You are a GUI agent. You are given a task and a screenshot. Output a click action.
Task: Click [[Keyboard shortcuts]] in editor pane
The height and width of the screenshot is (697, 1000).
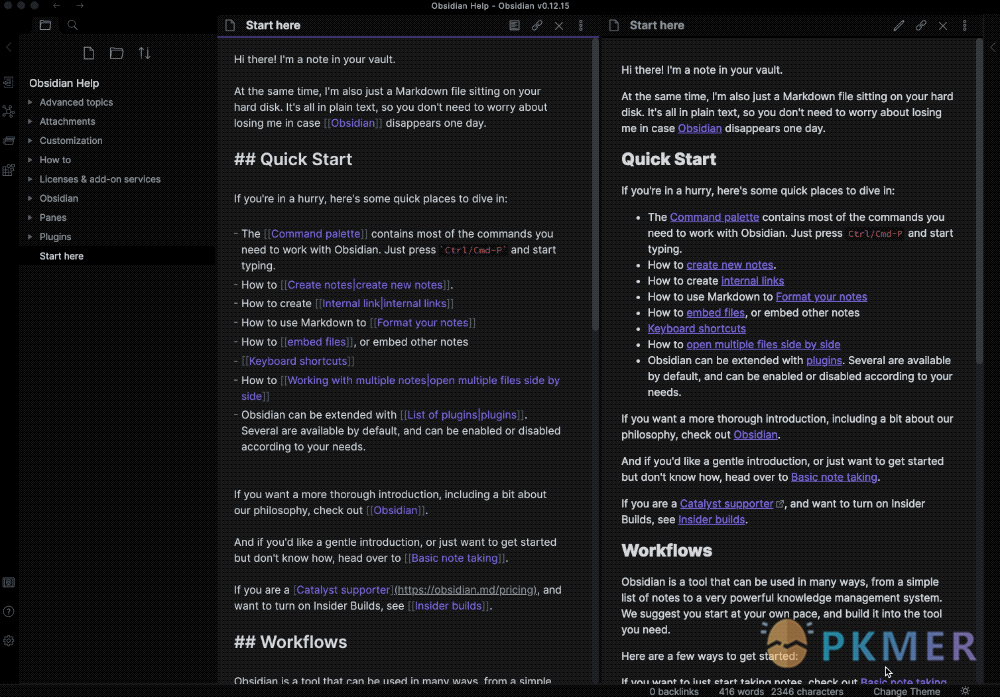(x=298, y=361)
